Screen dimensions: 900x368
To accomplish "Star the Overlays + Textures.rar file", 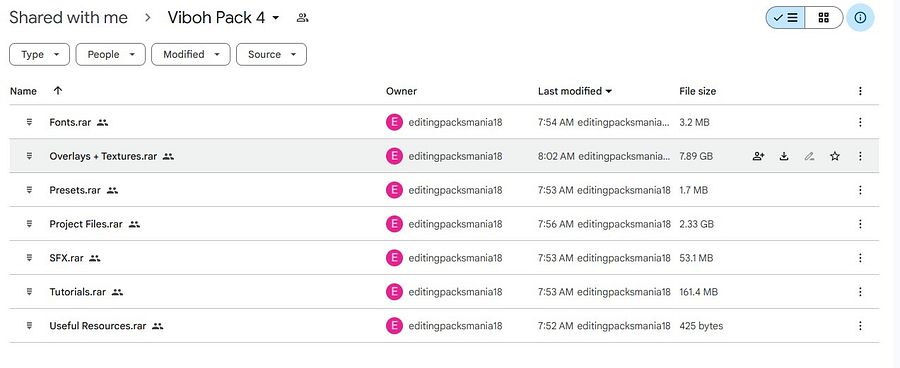I will pos(835,156).
